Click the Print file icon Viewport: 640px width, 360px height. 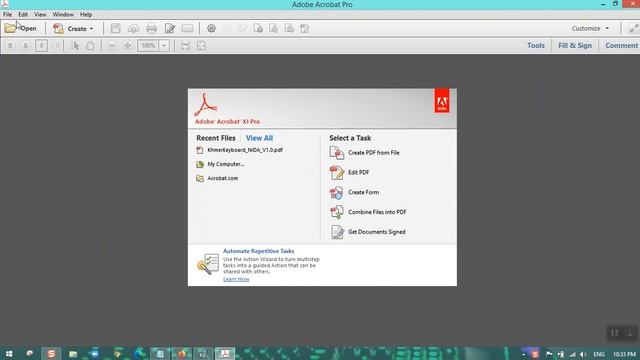151,28
